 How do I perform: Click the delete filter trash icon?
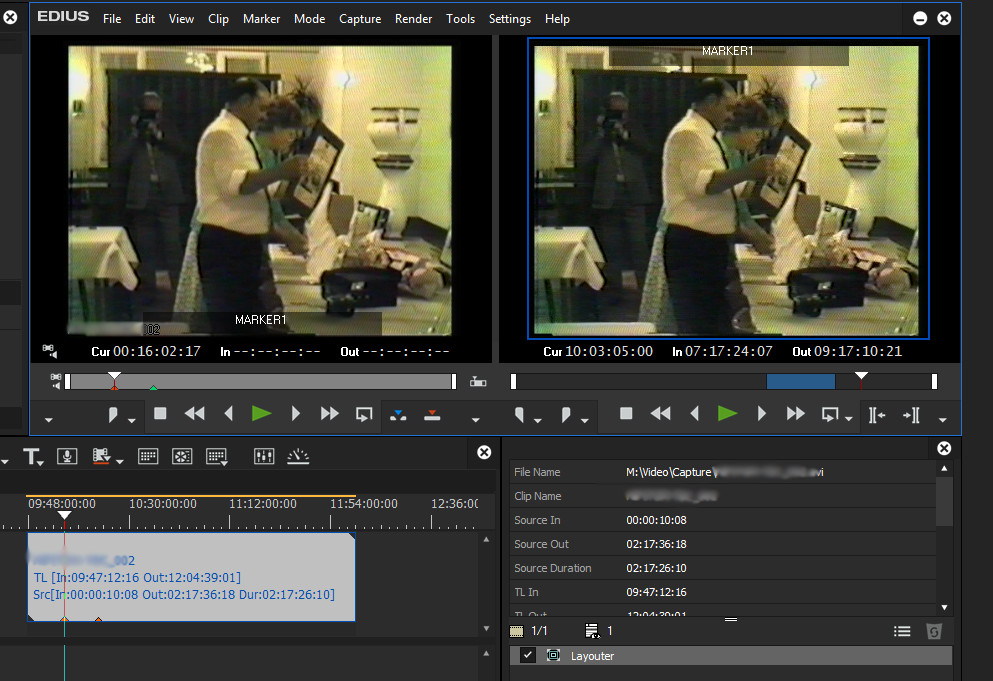(934, 631)
